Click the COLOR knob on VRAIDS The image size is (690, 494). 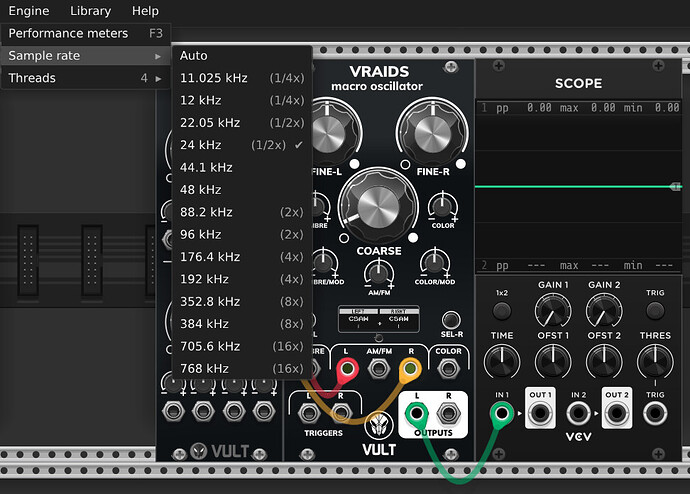pyautogui.click(x=442, y=206)
